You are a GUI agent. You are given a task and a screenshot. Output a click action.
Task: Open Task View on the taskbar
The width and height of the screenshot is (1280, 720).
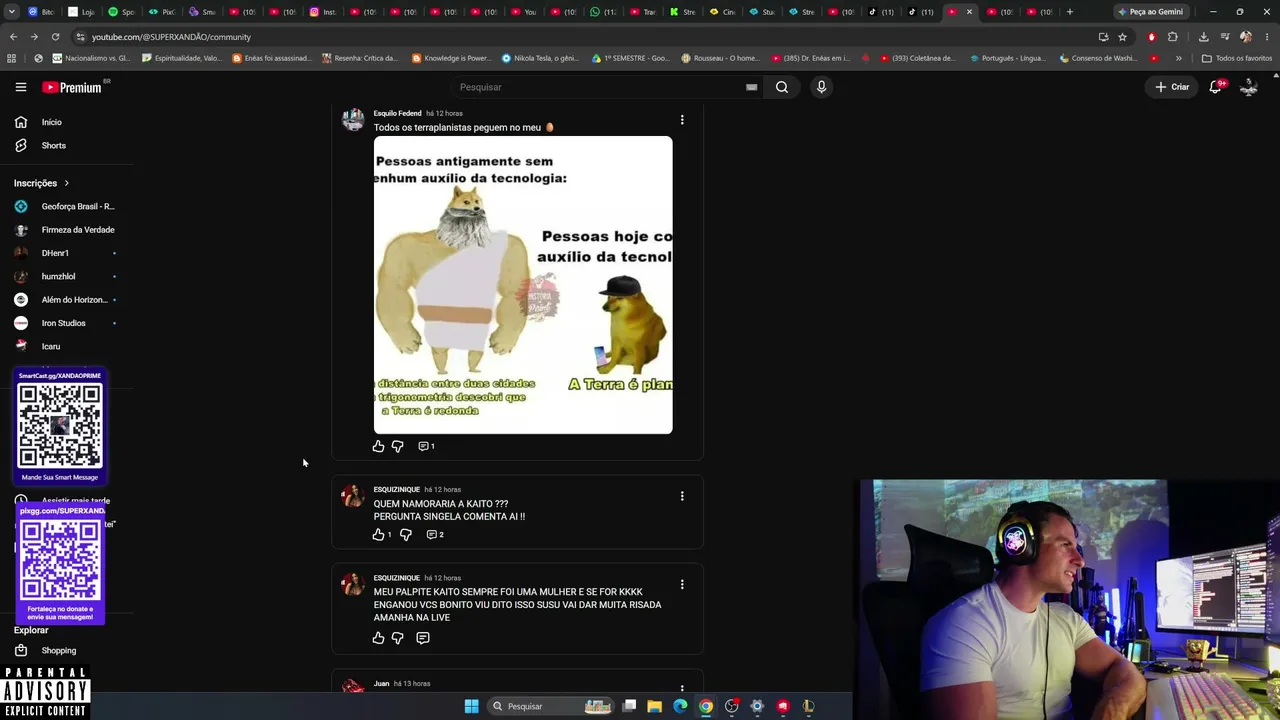pyautogui.click(x=629, y=706)
